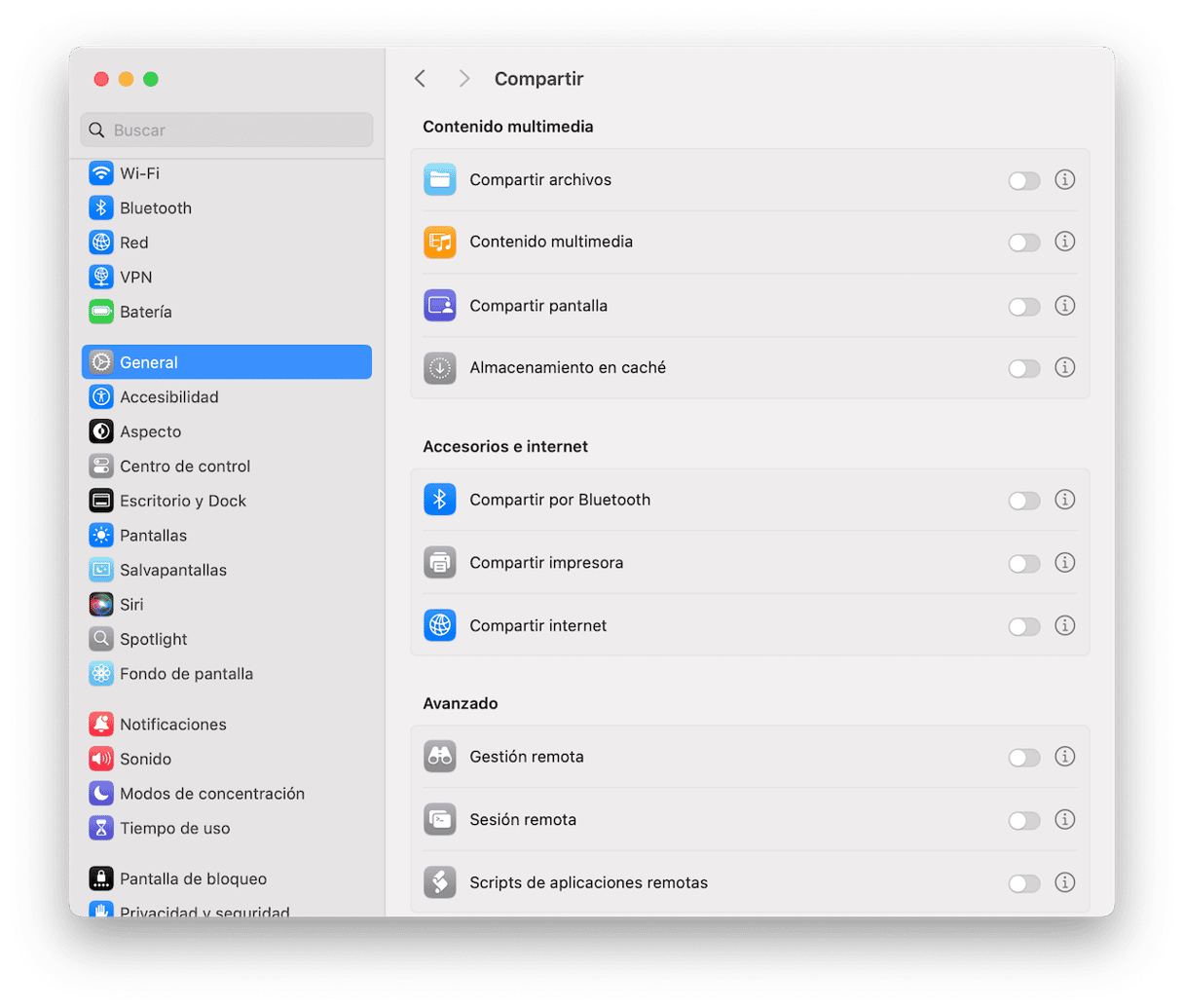Switch on Gestión remota
1184x1008 pixels.
point(1024,757)
